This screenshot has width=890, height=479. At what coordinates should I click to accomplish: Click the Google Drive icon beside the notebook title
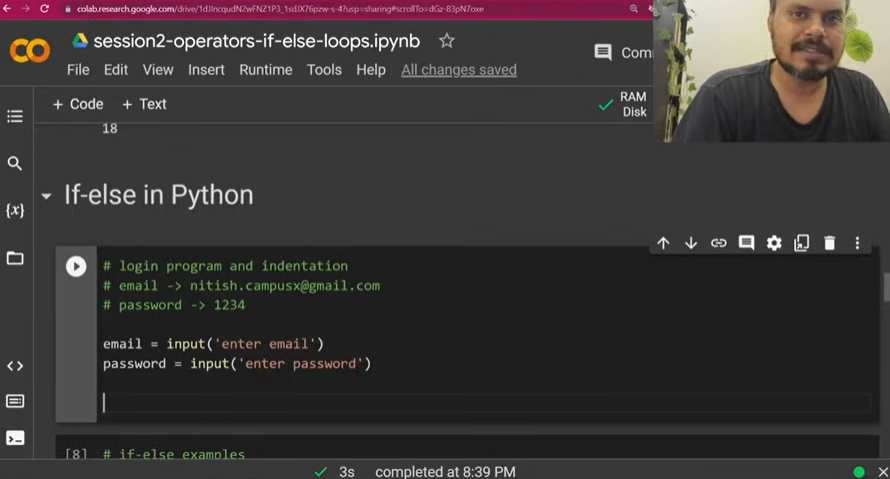point(79,40)
